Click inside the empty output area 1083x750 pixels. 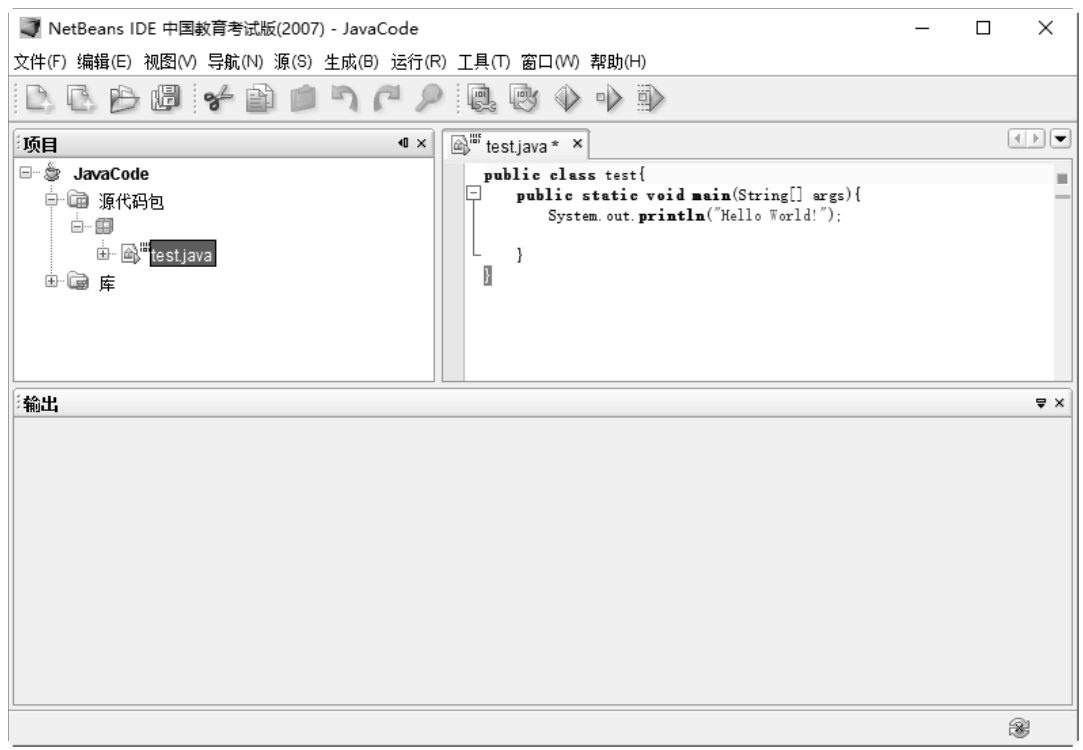point(542,561)
